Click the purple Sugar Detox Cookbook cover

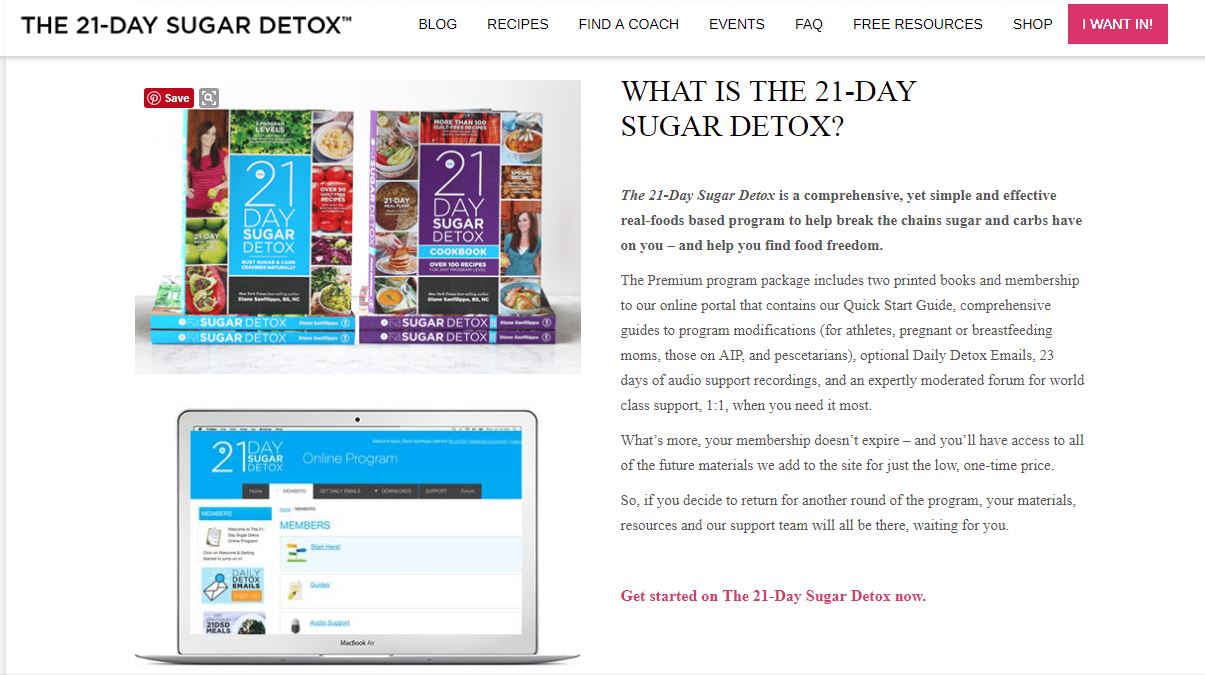pyautogui.click(x=458, y=212)
